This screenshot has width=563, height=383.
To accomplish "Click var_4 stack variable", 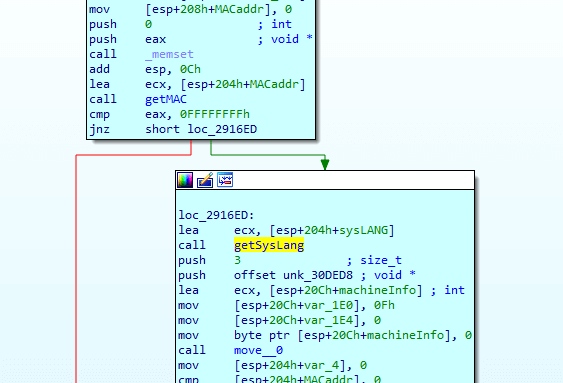I will click(321, 365).
